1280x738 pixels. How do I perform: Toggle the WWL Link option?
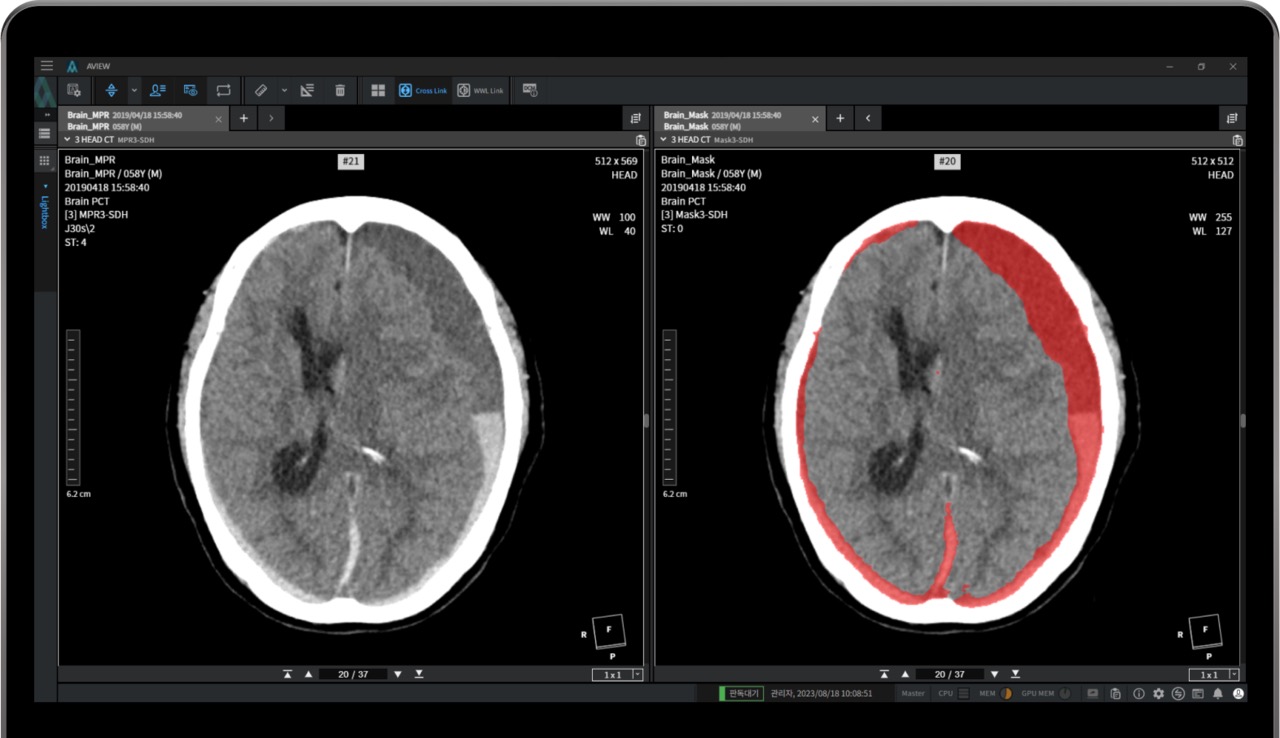(x=481, y=90)
